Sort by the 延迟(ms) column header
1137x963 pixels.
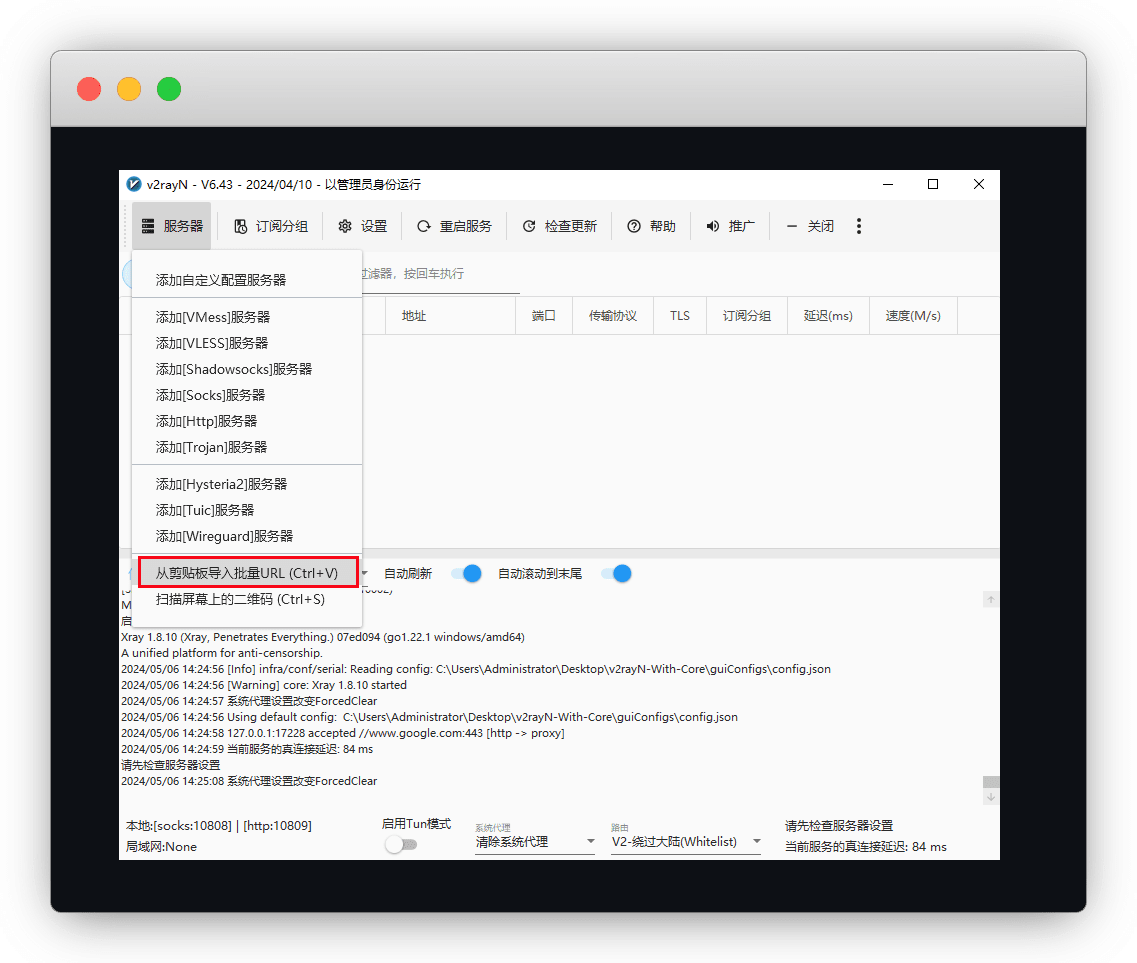828,316
